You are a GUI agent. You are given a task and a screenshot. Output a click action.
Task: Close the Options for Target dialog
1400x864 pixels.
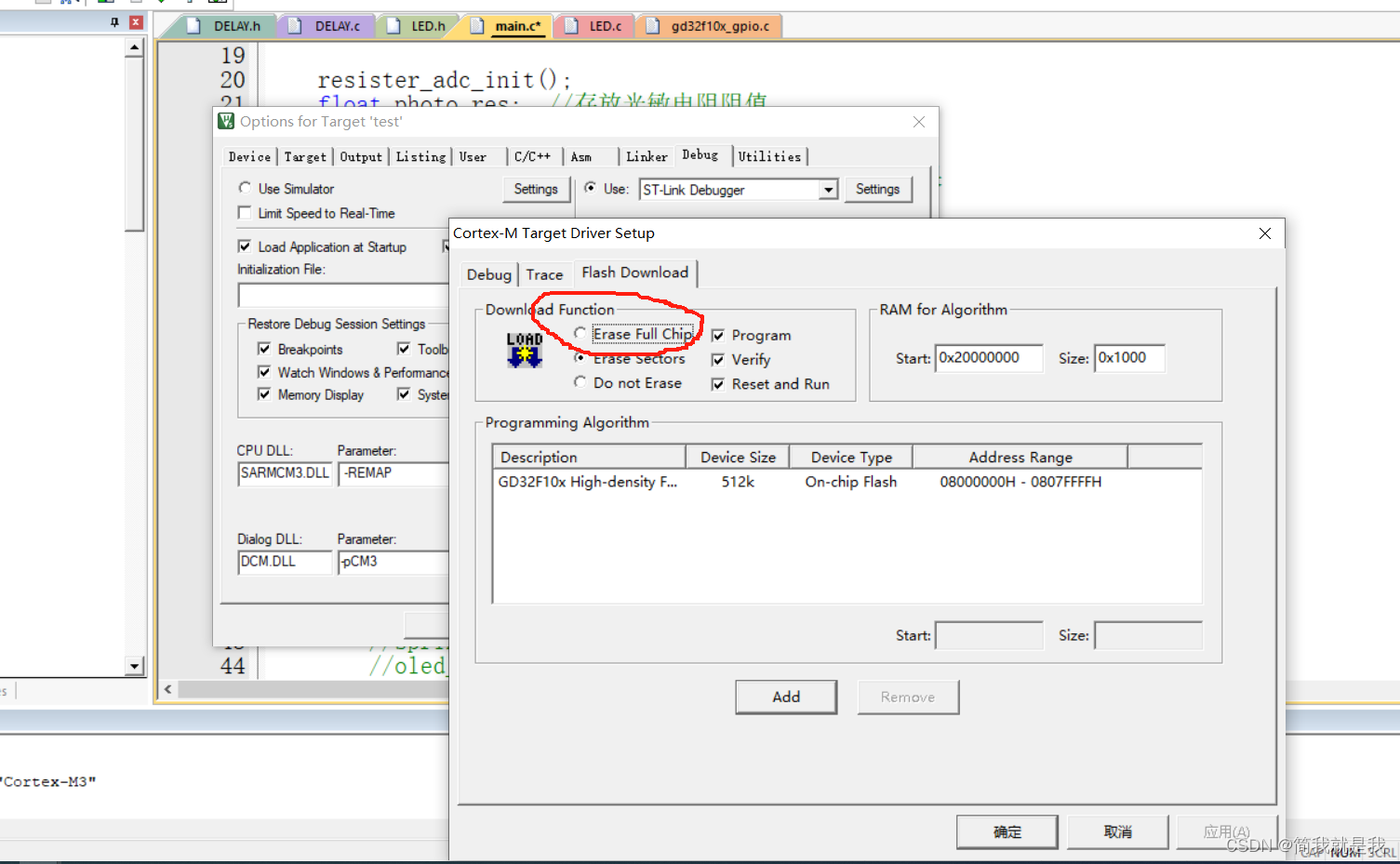[x=919, y=122]
